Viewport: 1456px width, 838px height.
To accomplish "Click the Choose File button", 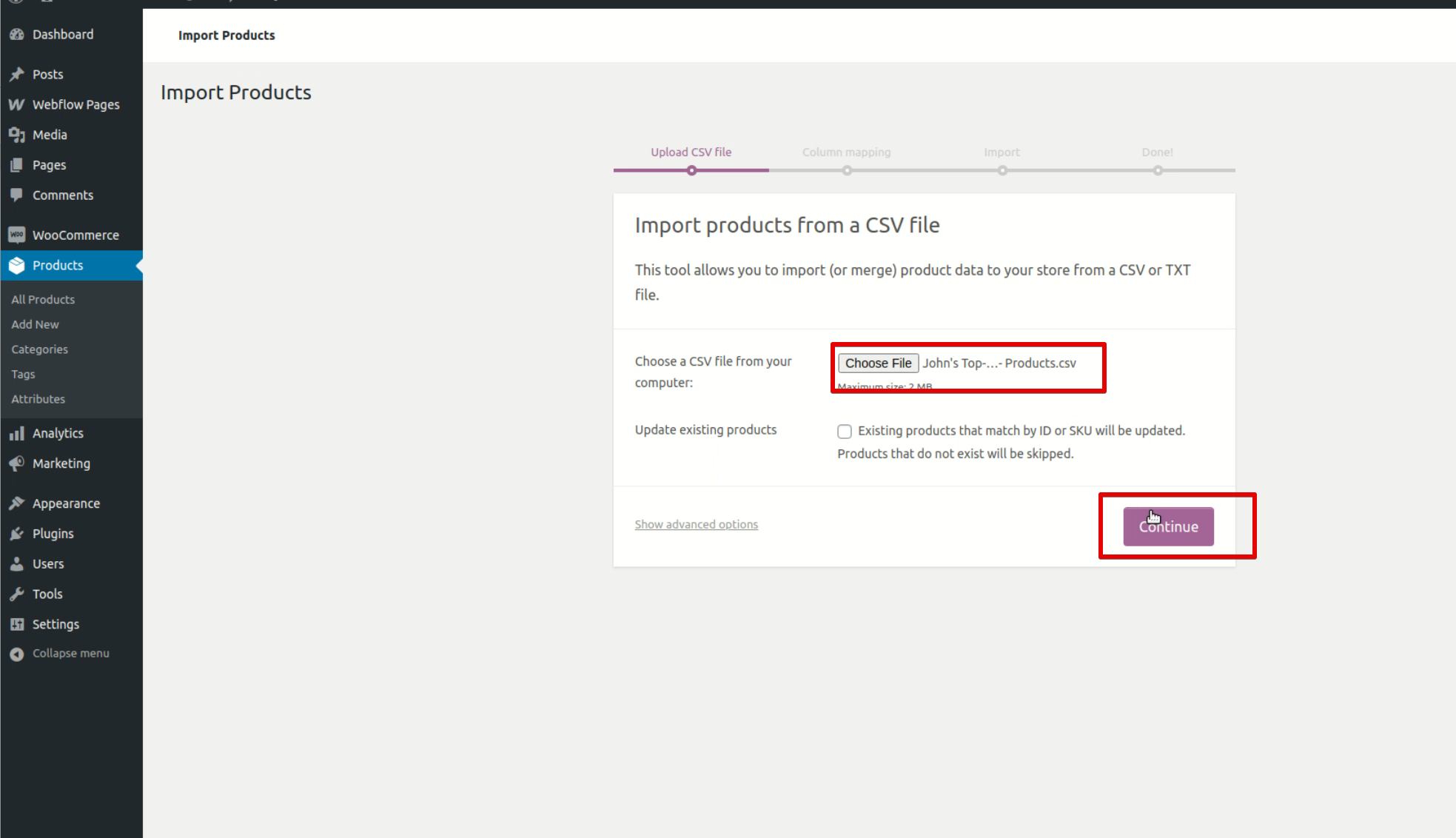I will pos(878,363).
